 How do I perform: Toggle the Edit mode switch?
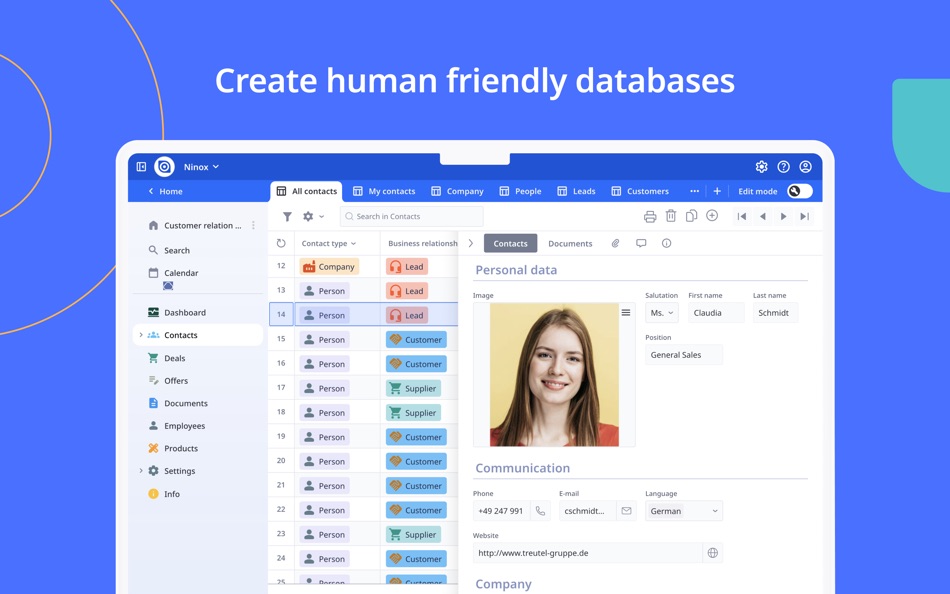(800, 191)
